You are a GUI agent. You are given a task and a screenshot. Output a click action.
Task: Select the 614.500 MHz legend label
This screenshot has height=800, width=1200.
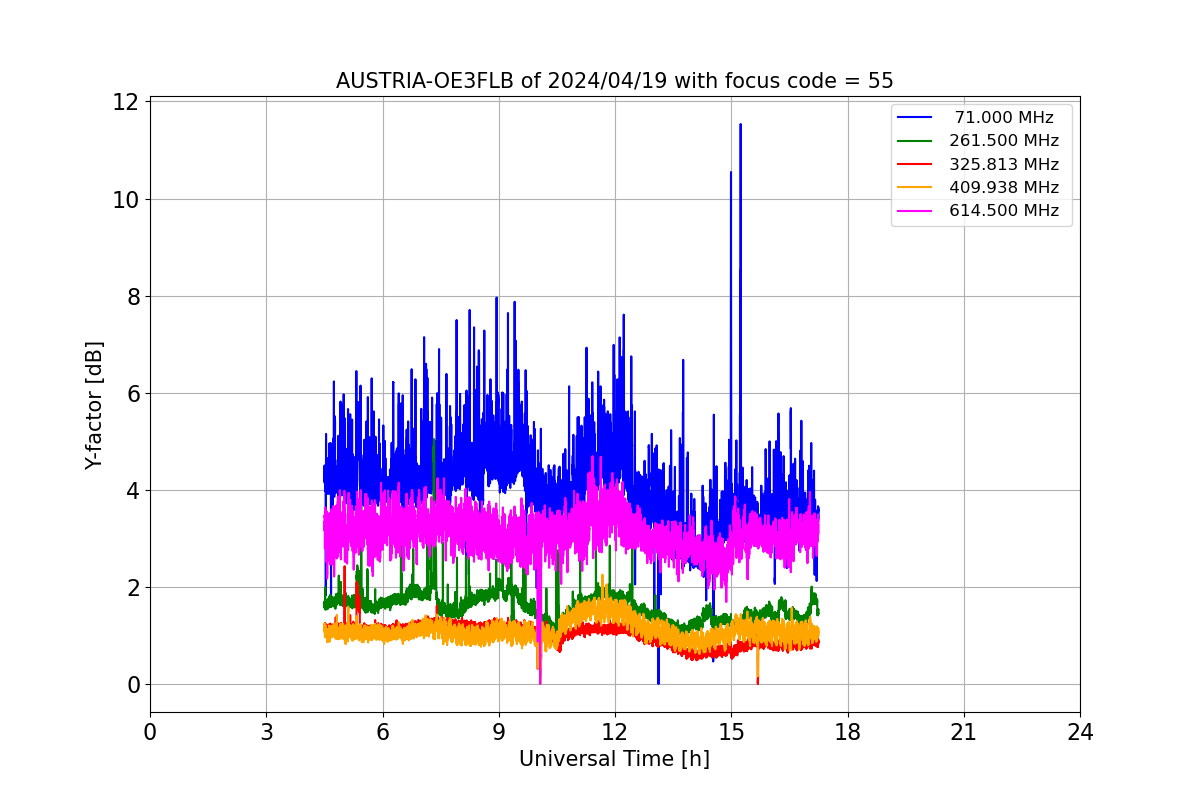pos(1004,210)
